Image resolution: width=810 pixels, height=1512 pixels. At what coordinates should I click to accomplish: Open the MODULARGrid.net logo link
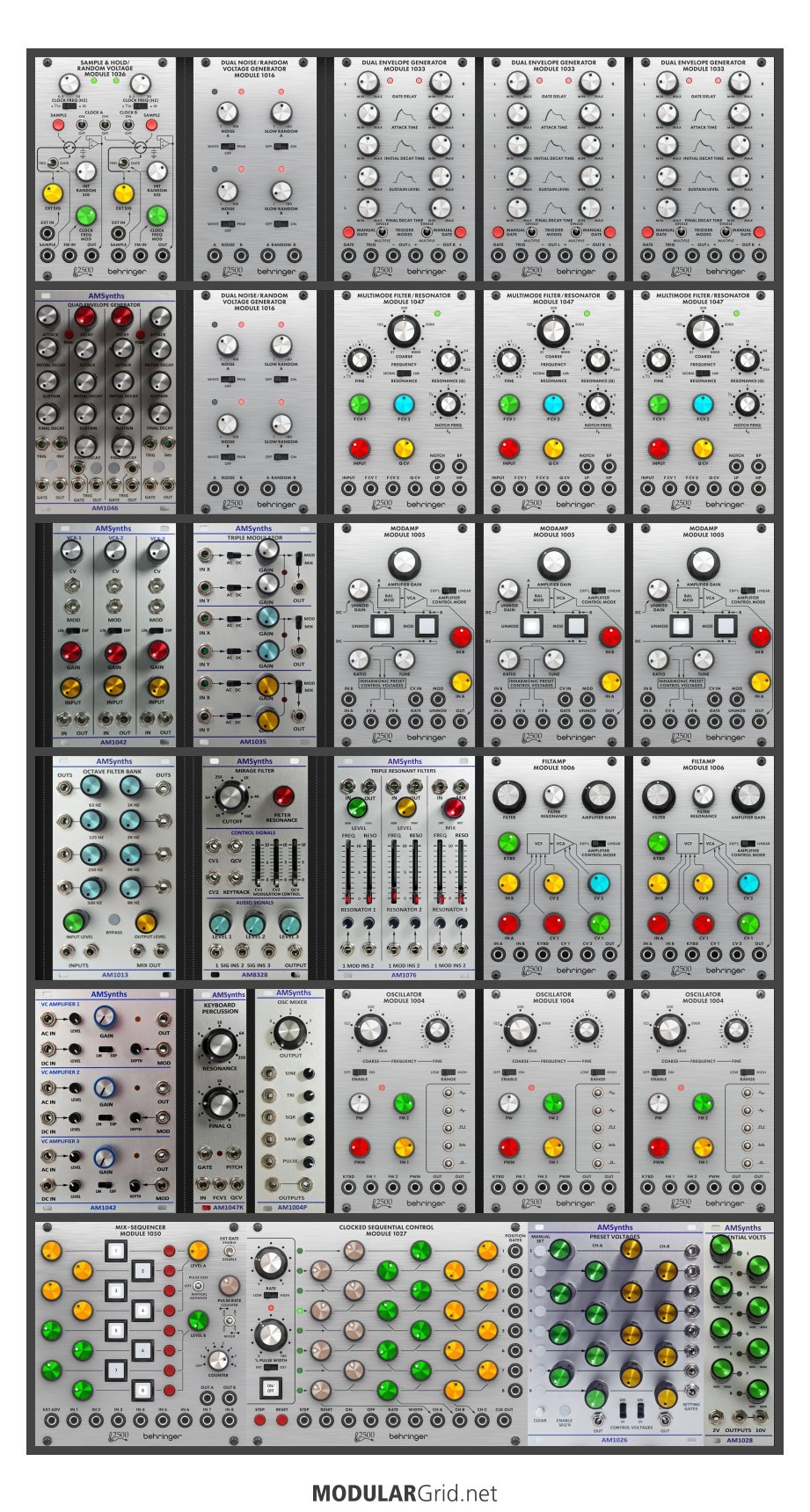pyautogui.click(x=405, y=1494)
